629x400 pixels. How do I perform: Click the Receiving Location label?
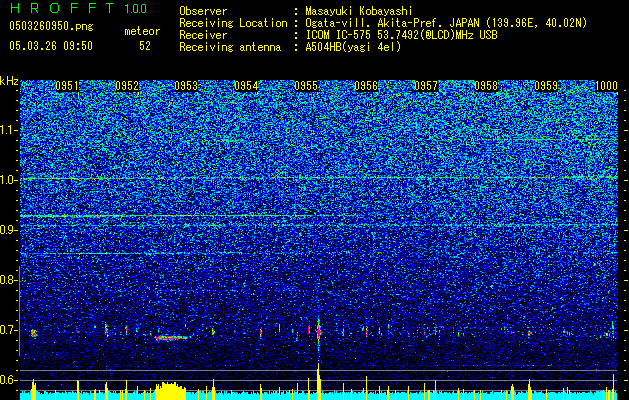click(x=233, y=23)
